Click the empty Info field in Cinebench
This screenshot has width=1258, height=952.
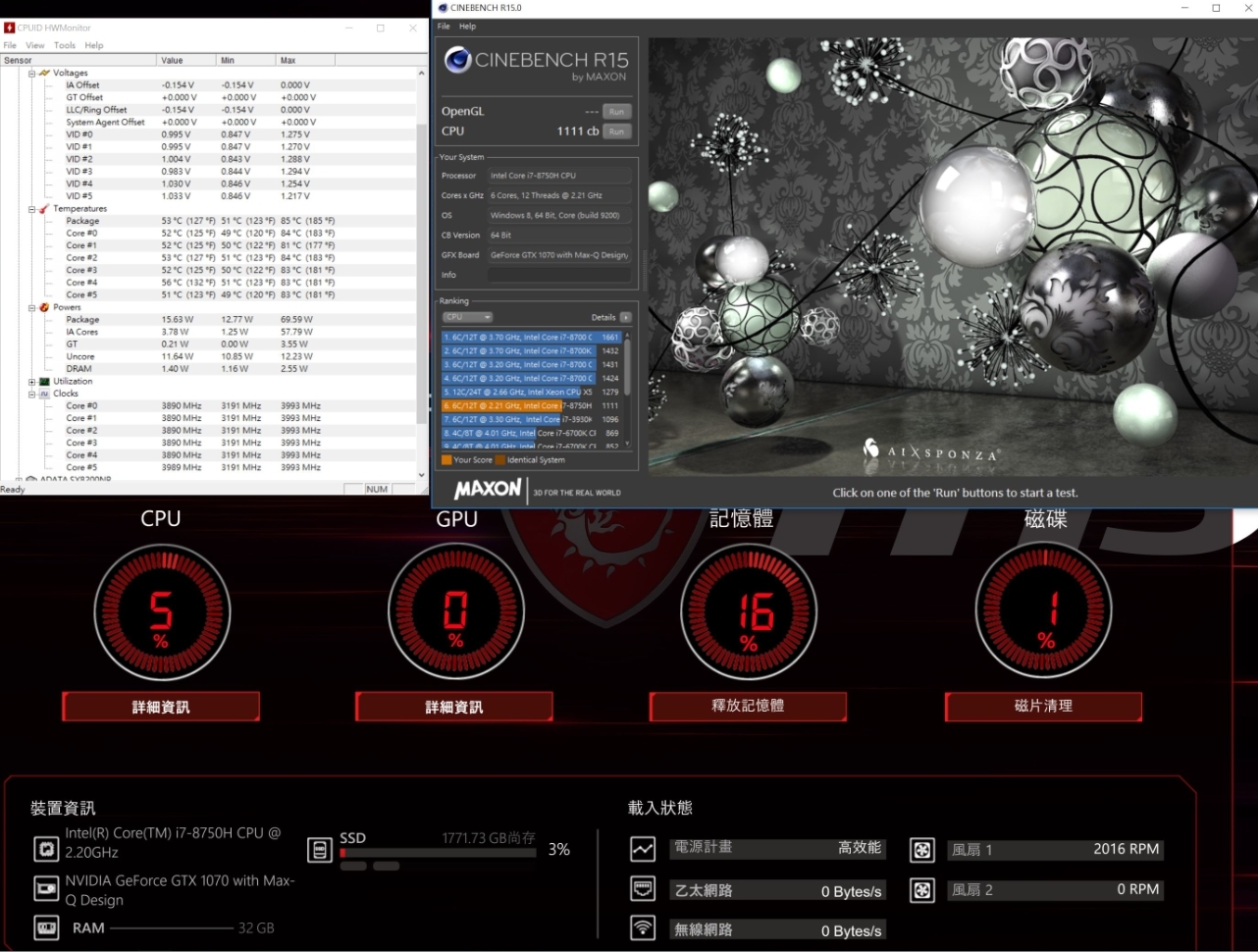[559, 276]
